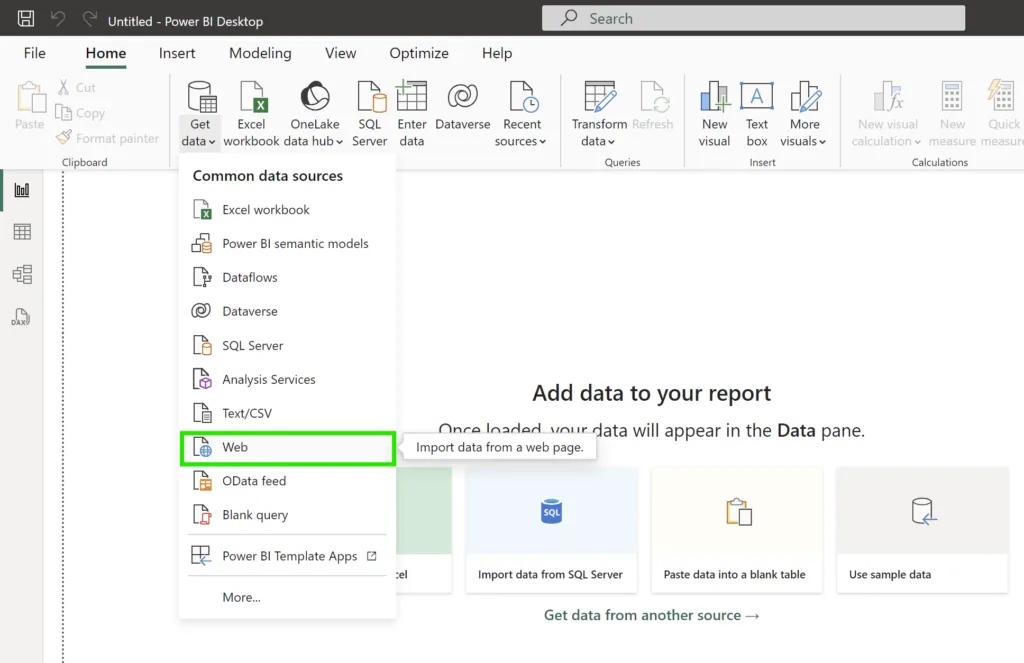The image size is (1024, 663).
Task: Open the Optimize tab
Action: (419, 53)
